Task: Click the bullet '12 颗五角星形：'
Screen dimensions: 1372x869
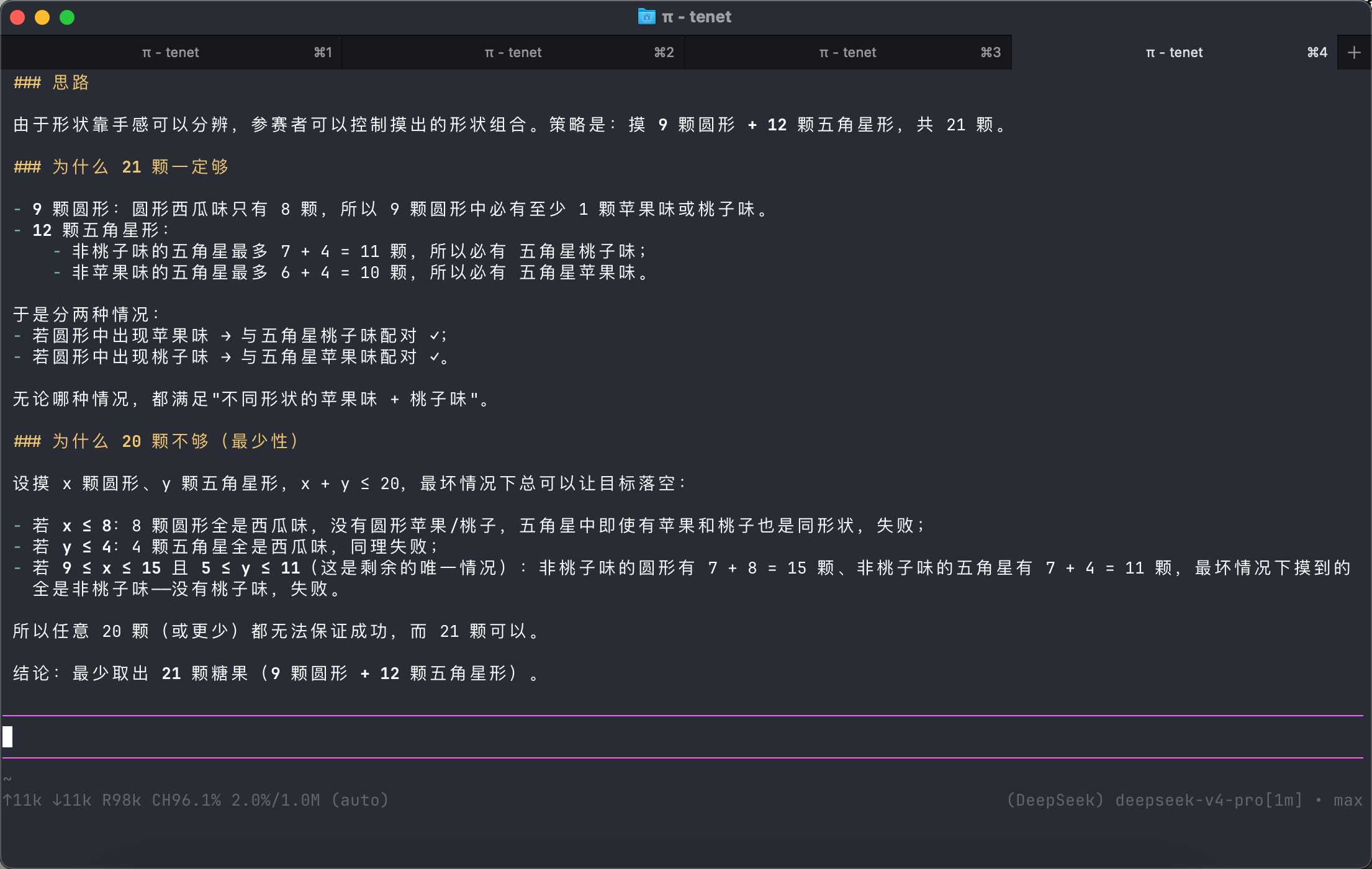Action: [x=92, y=230]
